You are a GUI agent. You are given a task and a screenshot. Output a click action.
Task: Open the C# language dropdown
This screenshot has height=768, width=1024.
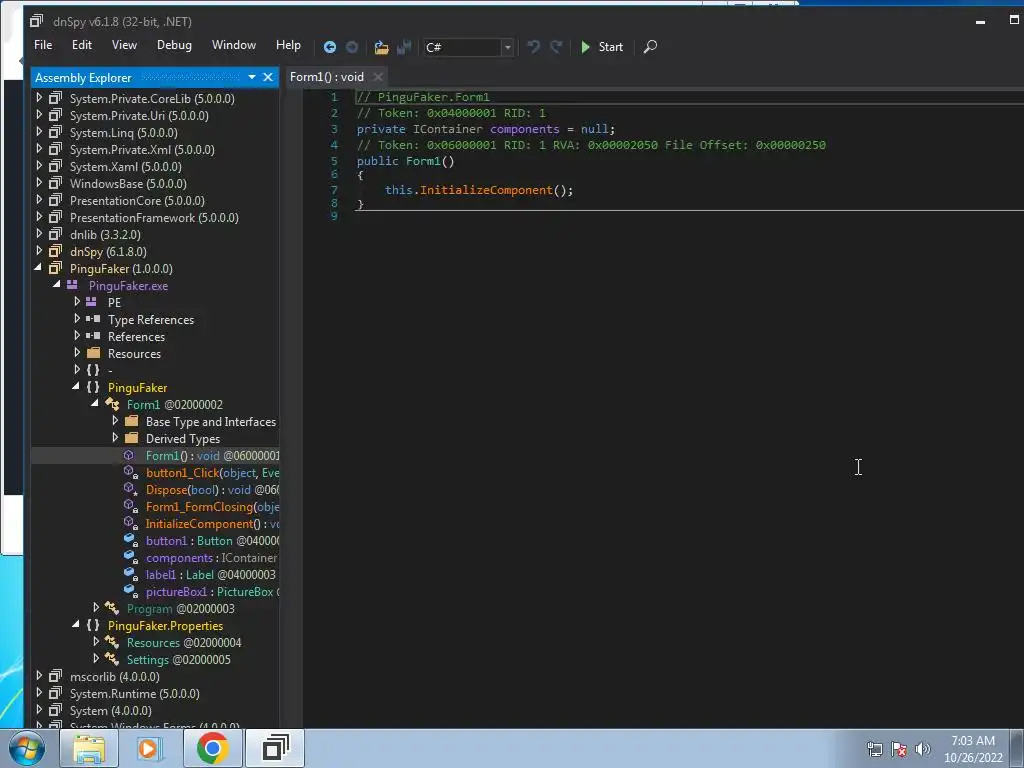click(507, 47)
